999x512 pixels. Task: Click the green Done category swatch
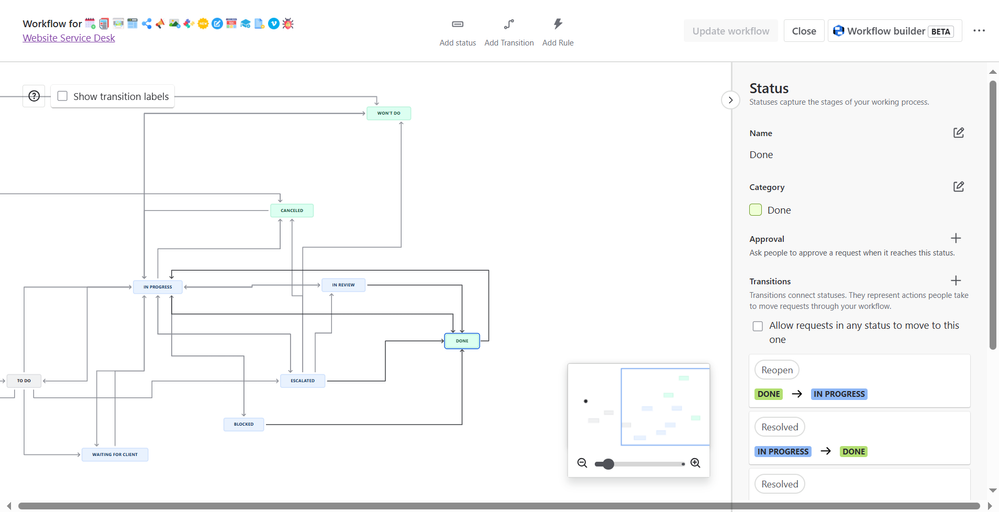756,210
